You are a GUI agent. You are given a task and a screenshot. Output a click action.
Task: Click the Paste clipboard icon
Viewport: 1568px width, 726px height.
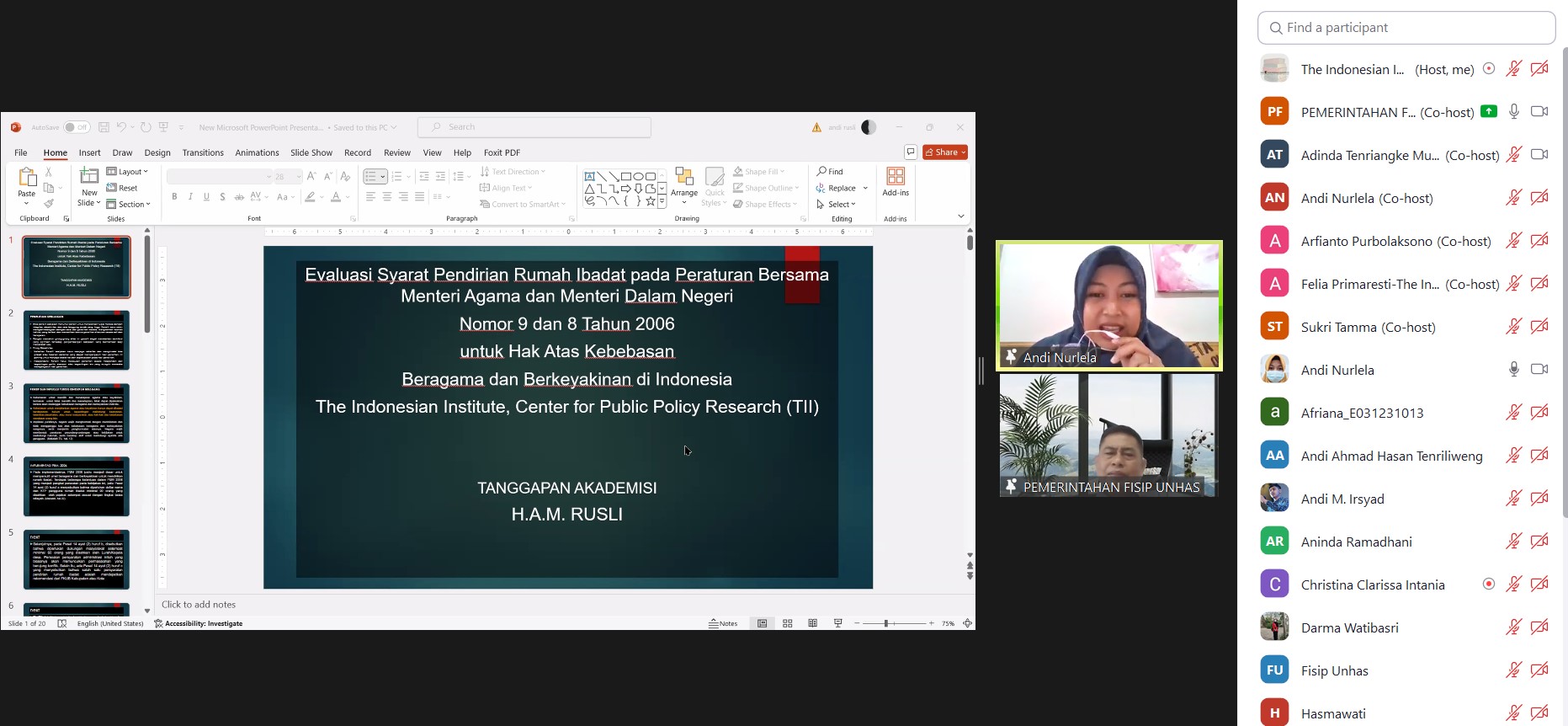tap(27, 178)
